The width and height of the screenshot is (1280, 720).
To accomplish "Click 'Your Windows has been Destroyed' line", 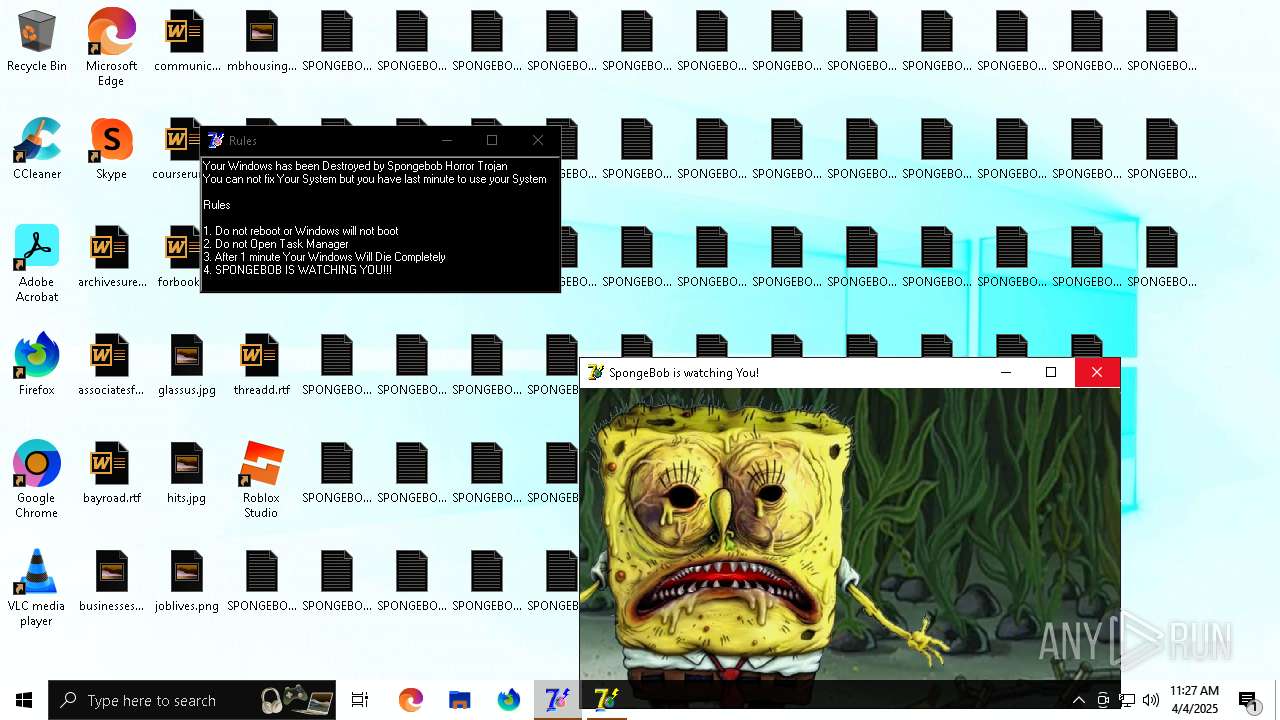I will coord(355,166).
